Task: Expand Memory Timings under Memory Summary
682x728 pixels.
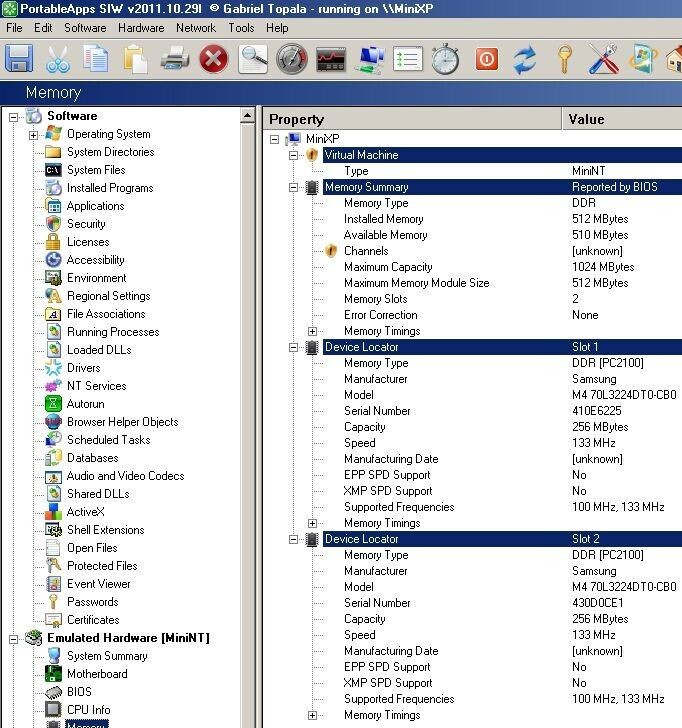Action: [312, 332]
